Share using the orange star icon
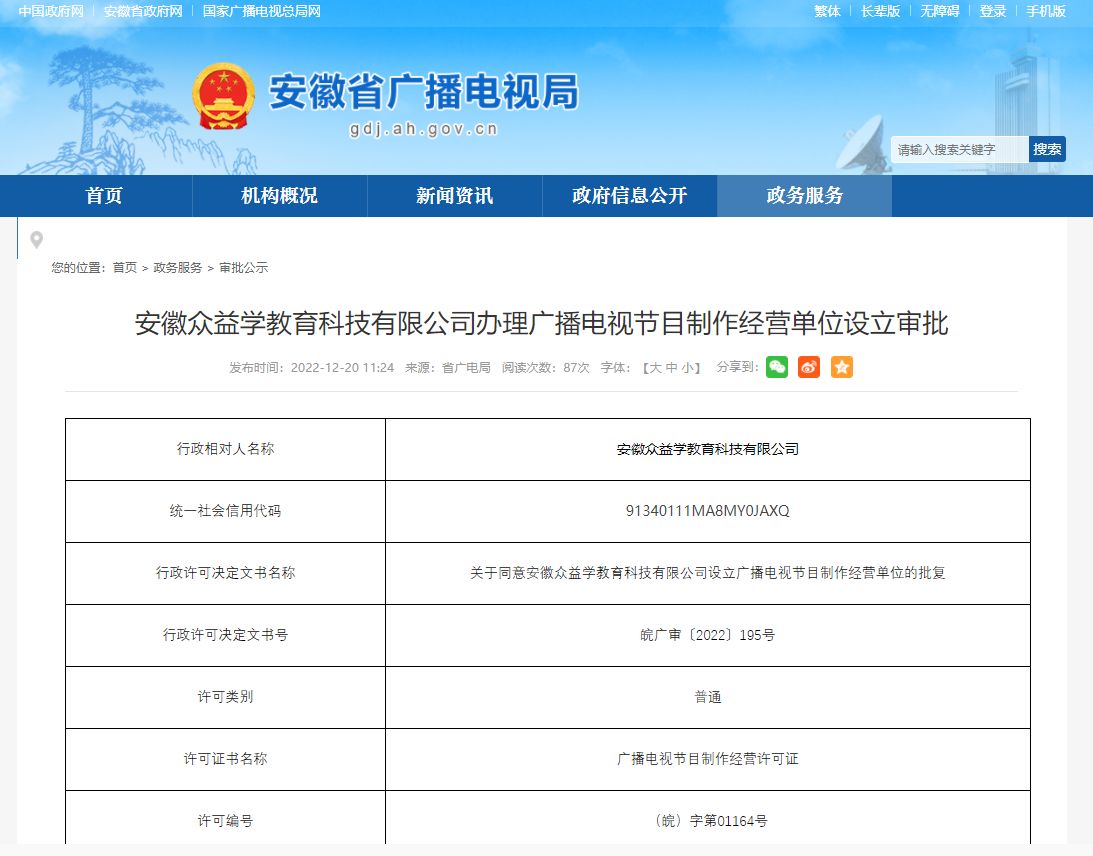This screenshot has height=856, width=1093. 842,367
